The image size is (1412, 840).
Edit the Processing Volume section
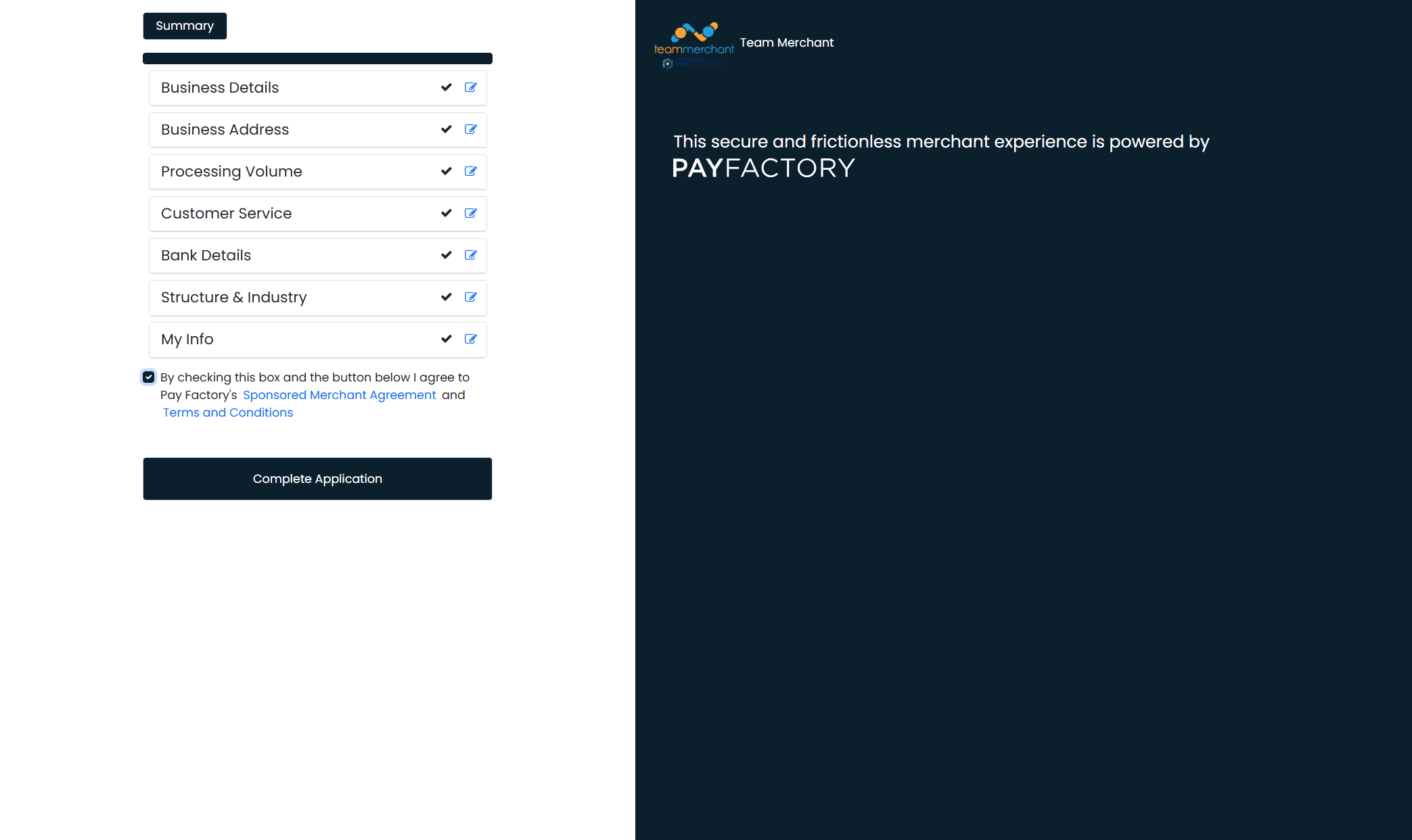[471, 171]
